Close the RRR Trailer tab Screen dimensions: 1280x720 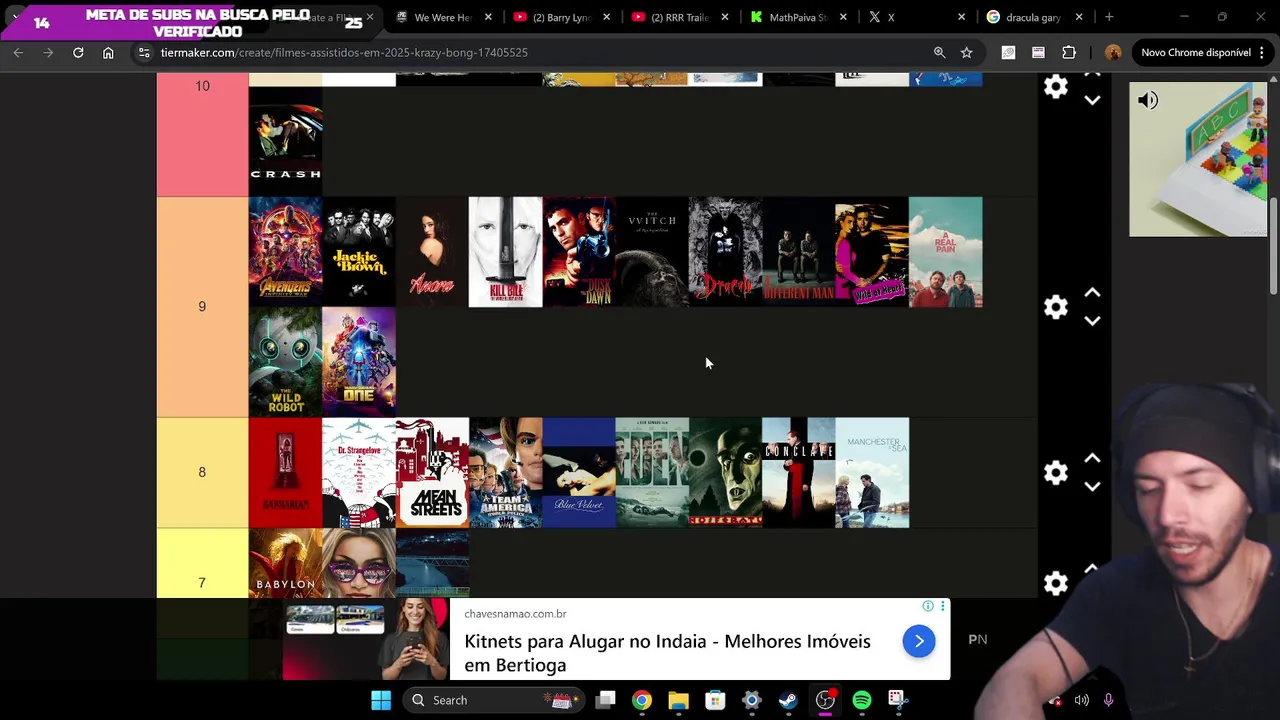725,17
